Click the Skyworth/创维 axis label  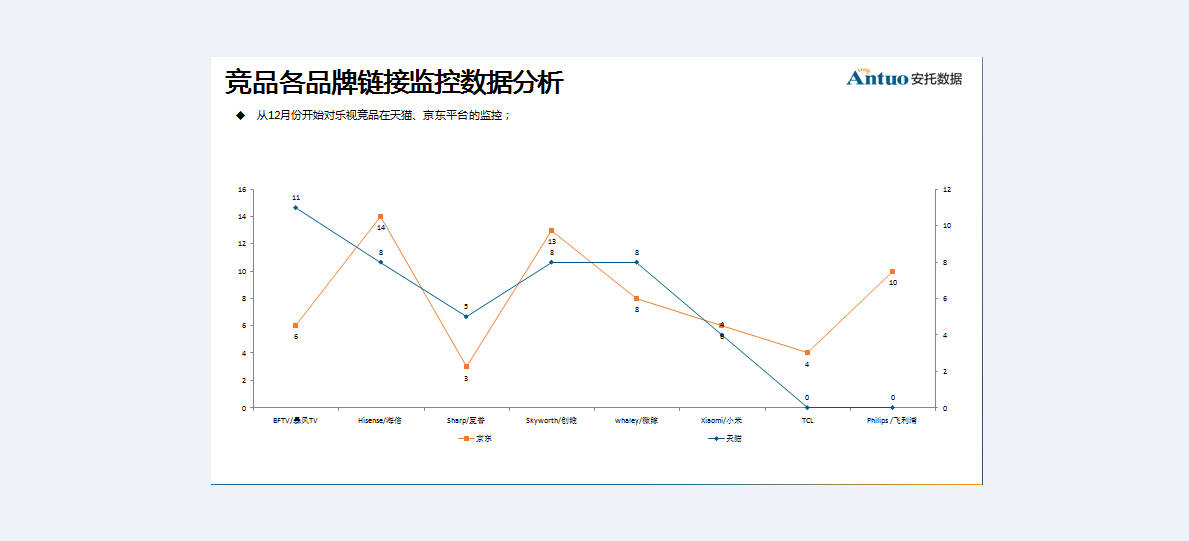coord(551,421)
